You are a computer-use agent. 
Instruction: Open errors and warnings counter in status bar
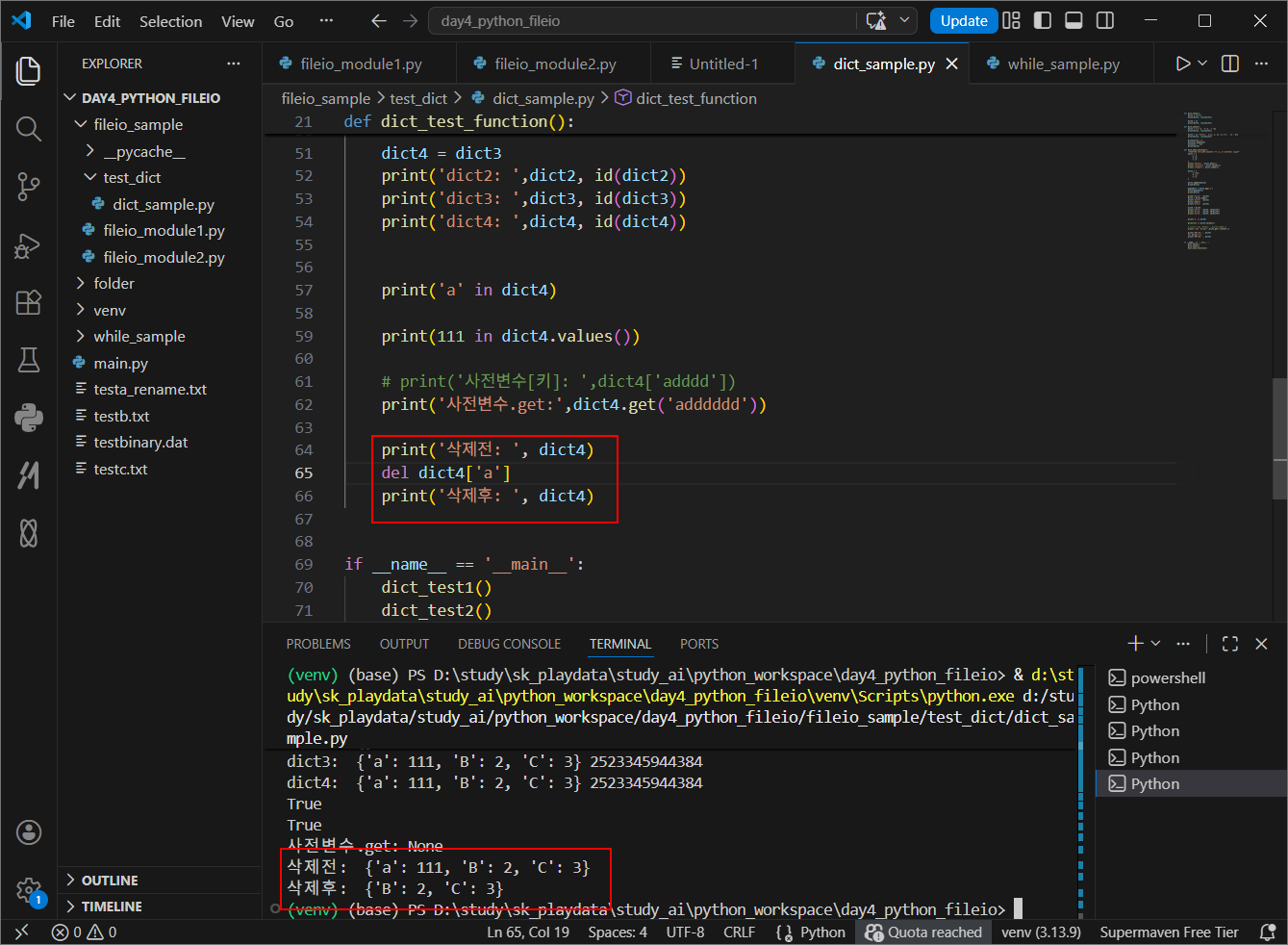point(85,932)
